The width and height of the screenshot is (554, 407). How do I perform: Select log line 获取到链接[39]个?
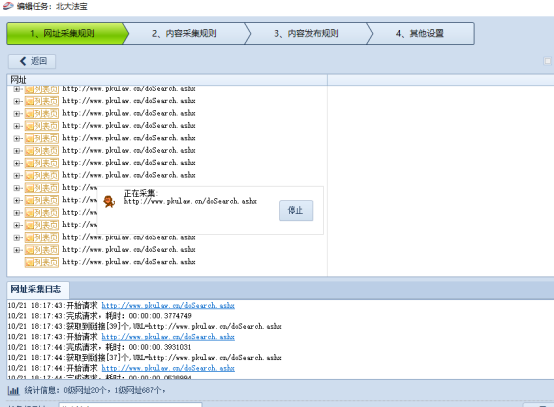(145, 326)
